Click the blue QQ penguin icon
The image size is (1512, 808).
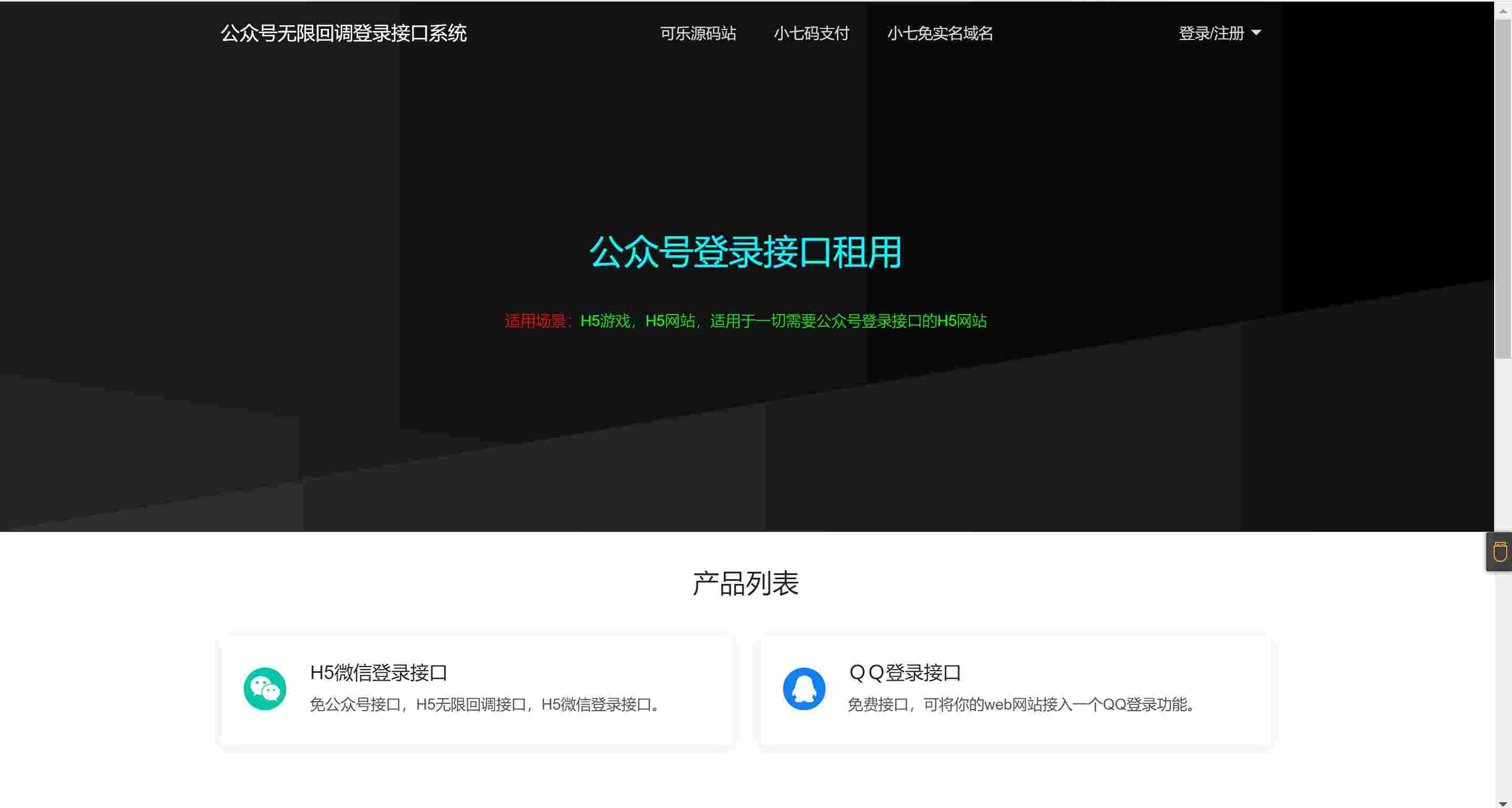click(x=803, y=688)
